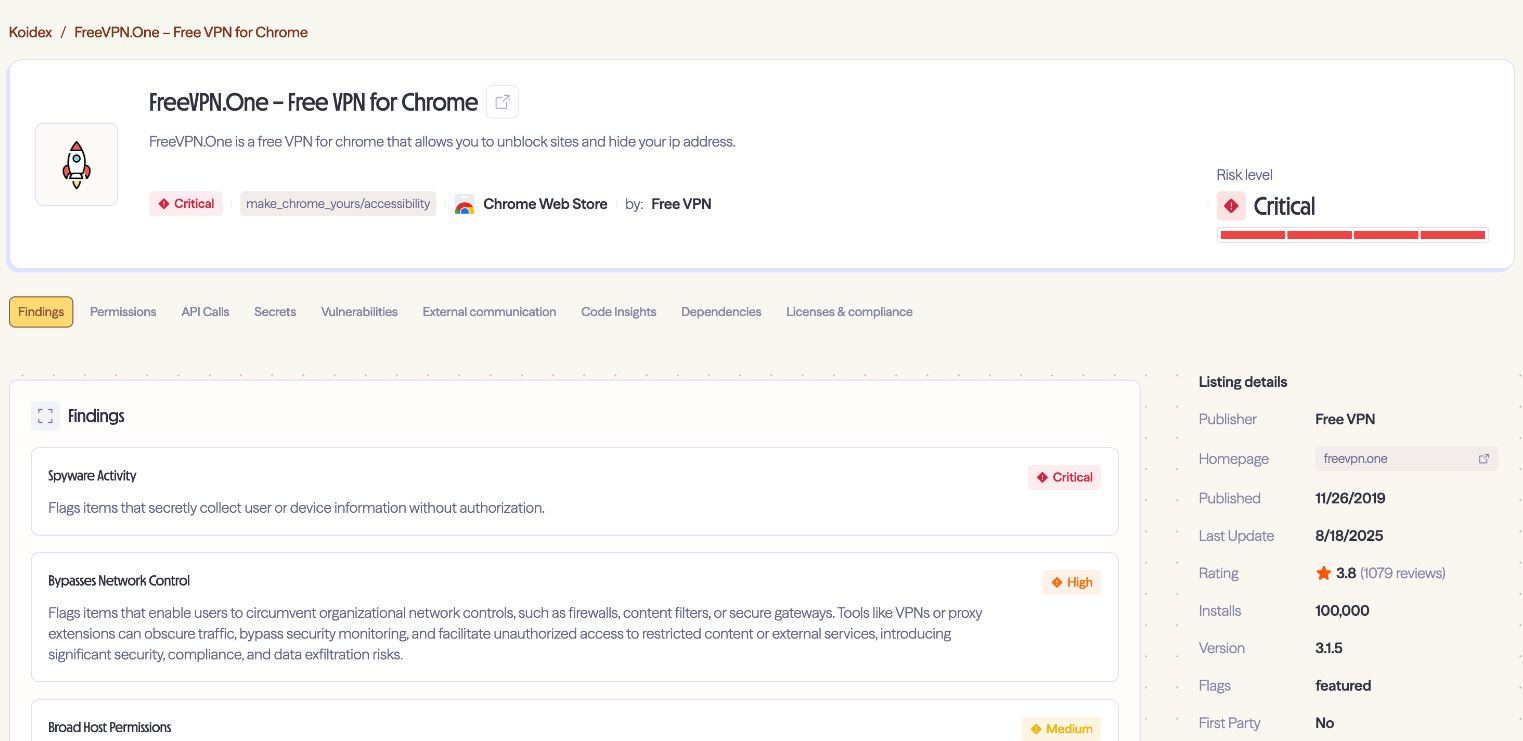The width and height of the screenshot is (1523, 741).
Task: Click the 3.8 rating value
Action: [x=1346, y=573]
